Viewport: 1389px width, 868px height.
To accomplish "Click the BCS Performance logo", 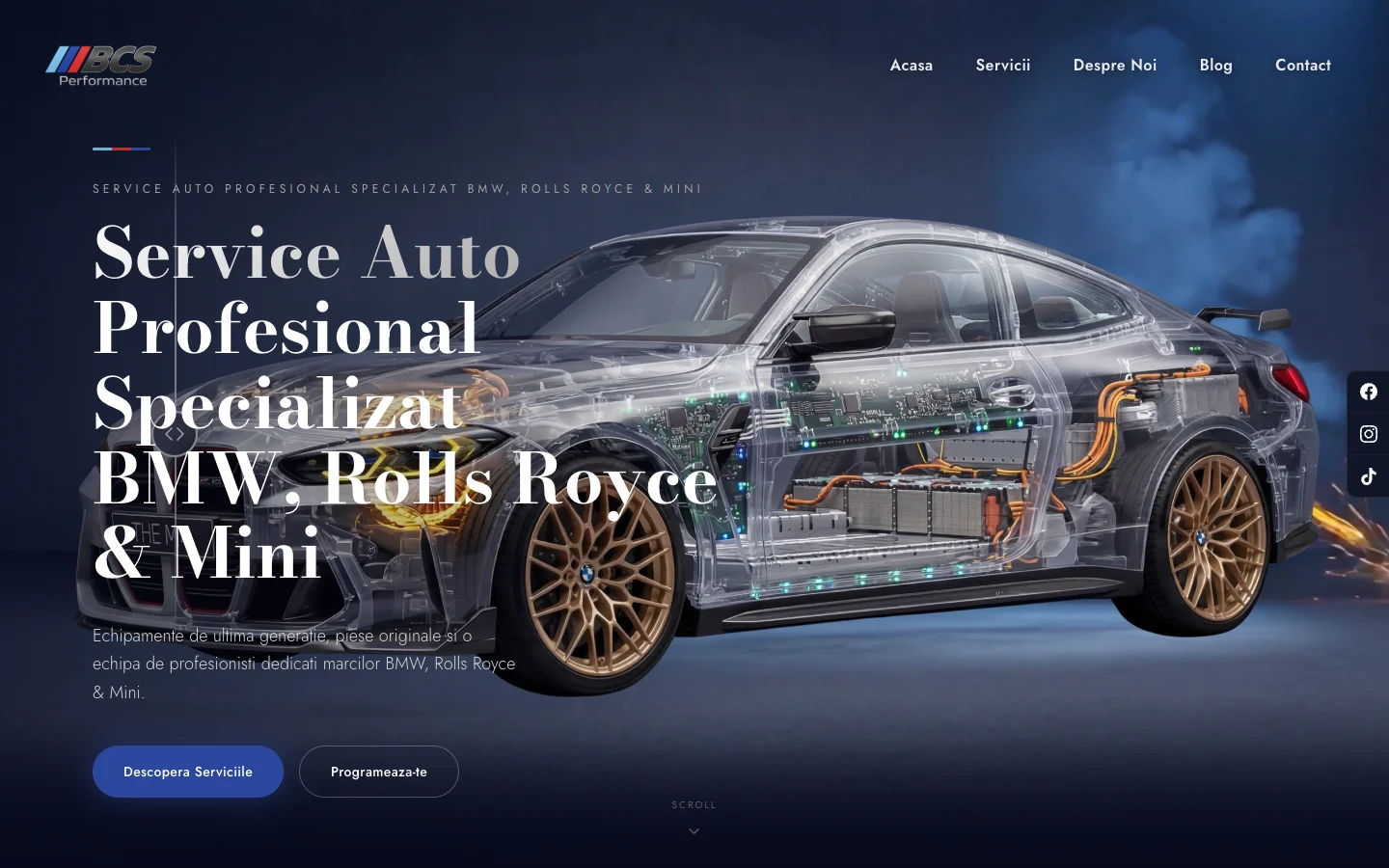I will [101, 66].
